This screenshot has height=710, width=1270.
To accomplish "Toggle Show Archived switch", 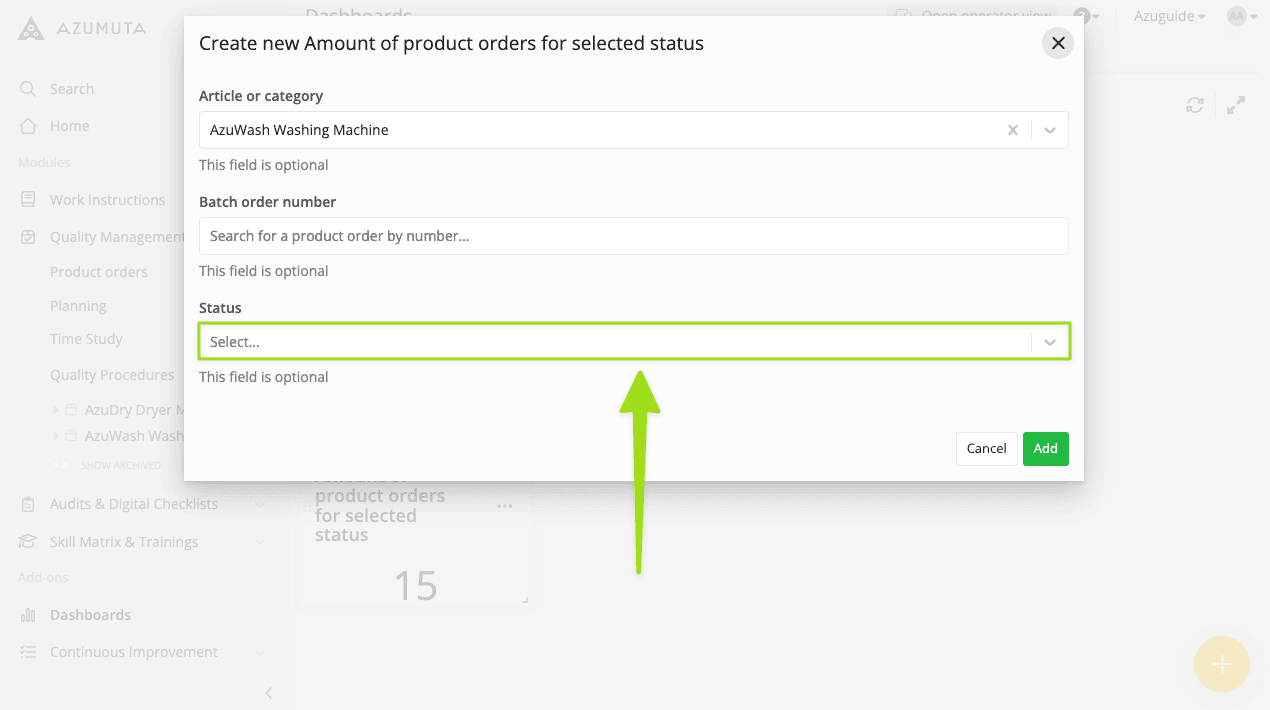I will 62,465.
